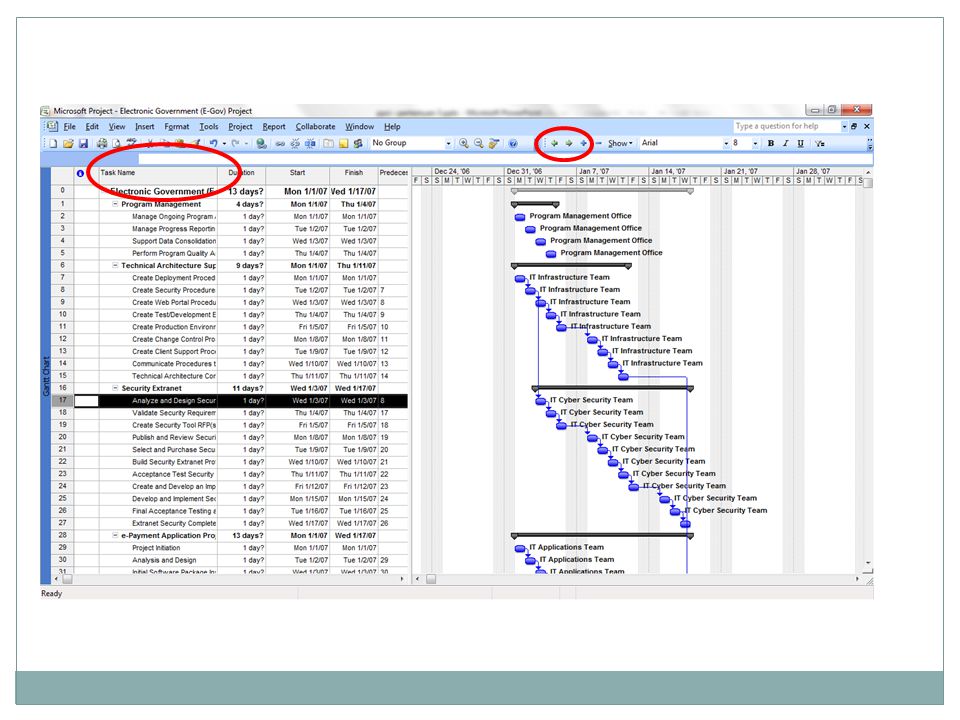
Task: Open the undo history dropdown arrow
Action: tap(224, 143)
